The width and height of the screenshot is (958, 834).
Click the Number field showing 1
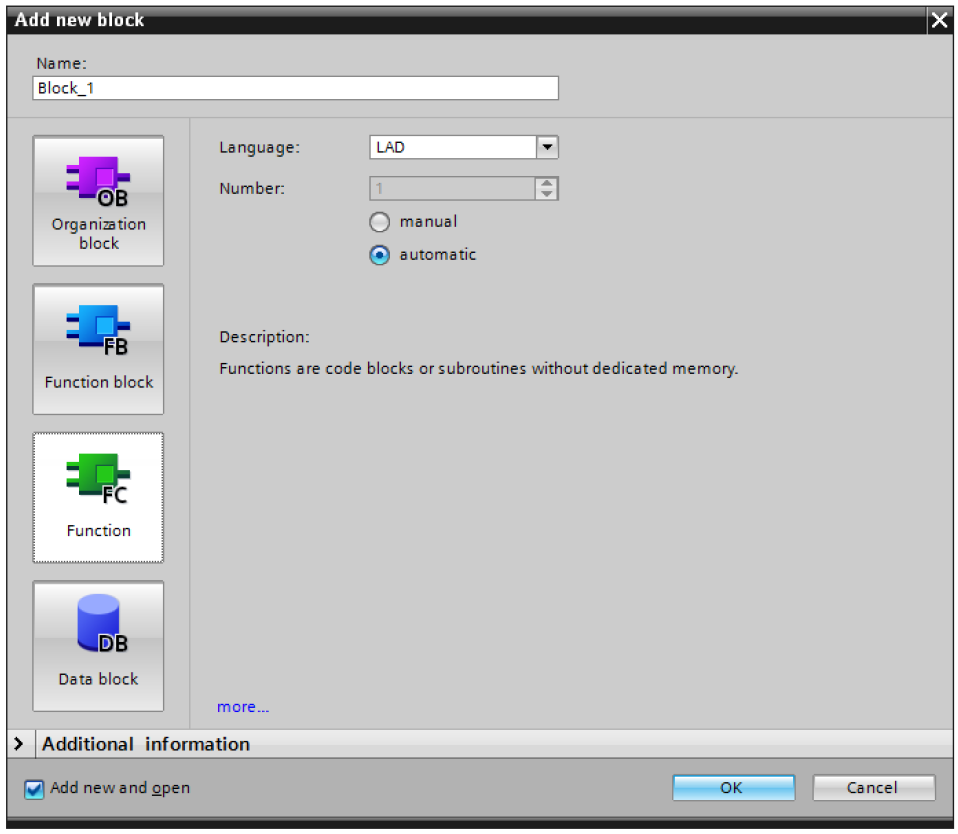coord(452,188)
